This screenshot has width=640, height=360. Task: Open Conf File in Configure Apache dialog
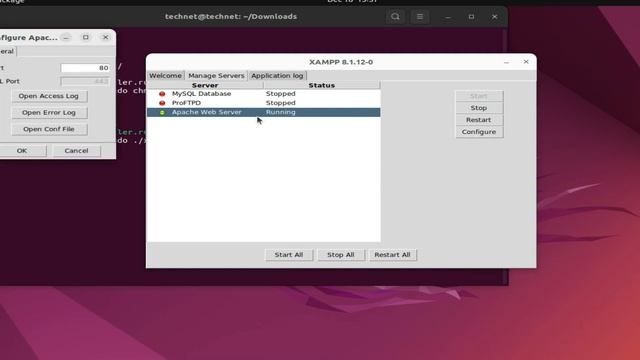[49, 129]
